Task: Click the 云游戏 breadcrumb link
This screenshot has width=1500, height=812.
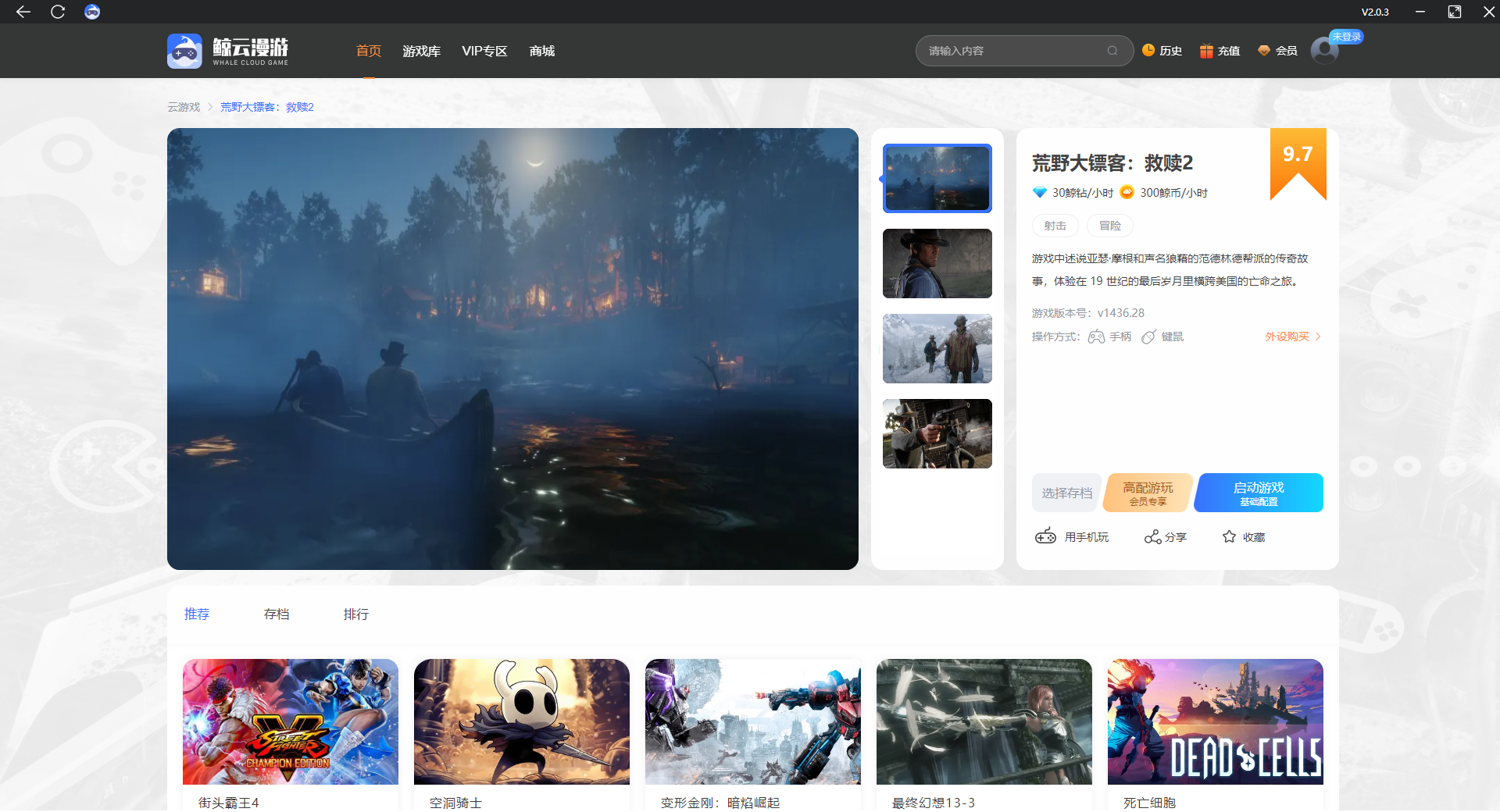Action: (x=184, y=107)
